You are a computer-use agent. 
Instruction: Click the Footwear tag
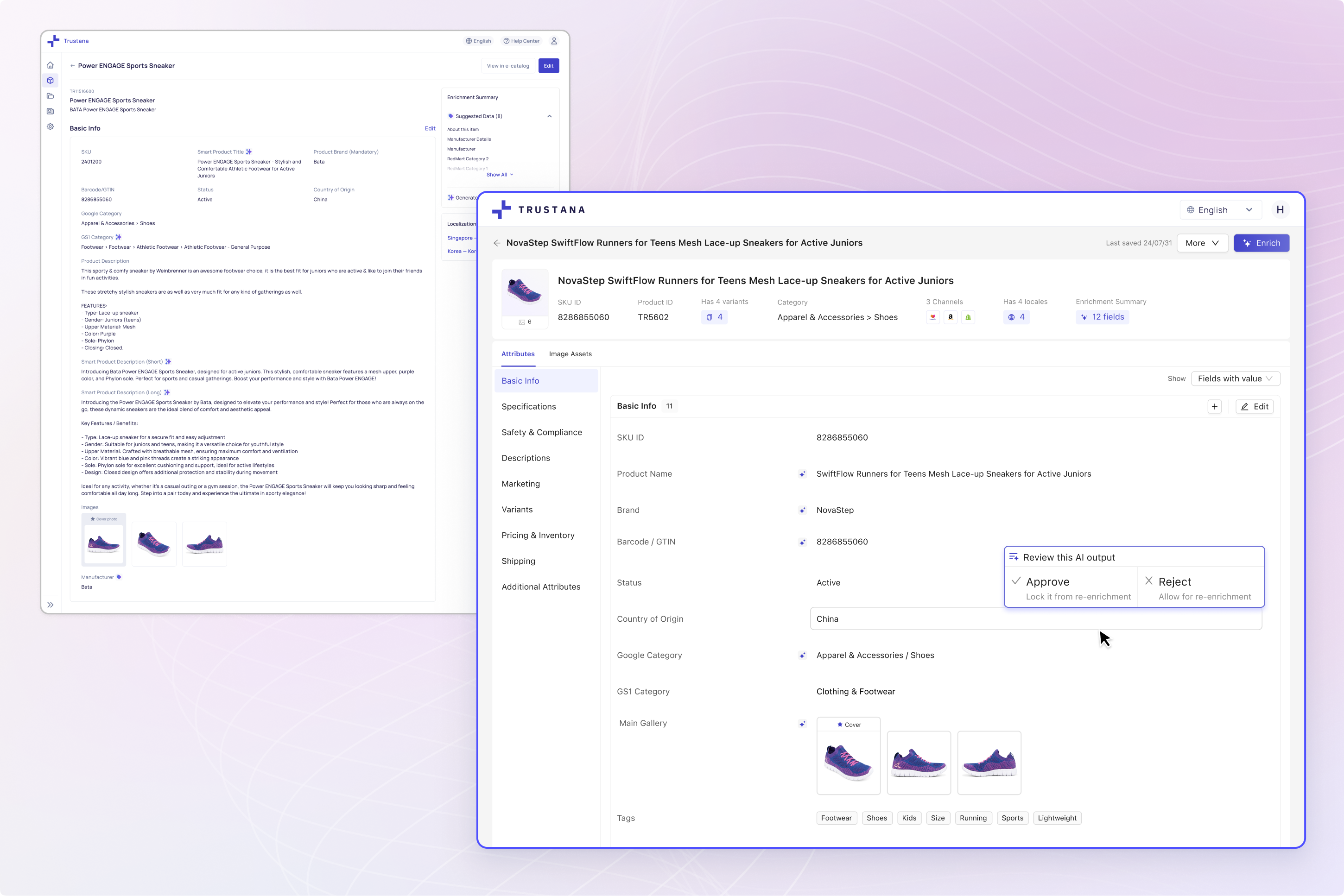coord(837,818)
